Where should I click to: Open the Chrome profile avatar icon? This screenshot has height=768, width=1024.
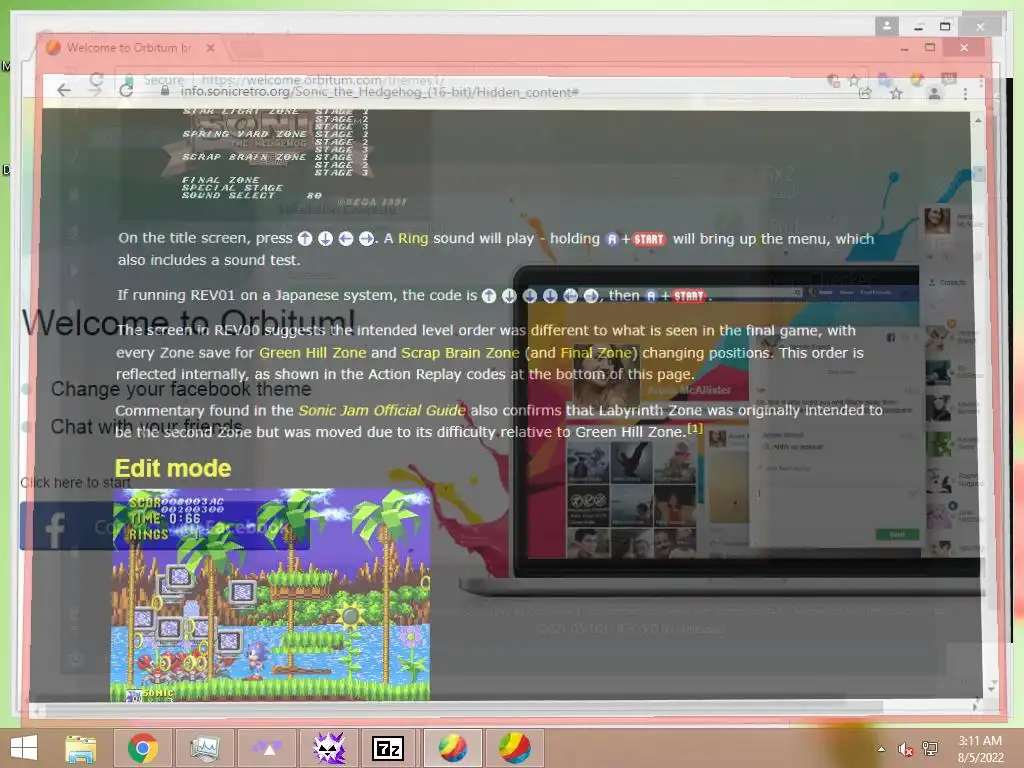(x=935, y=93)
